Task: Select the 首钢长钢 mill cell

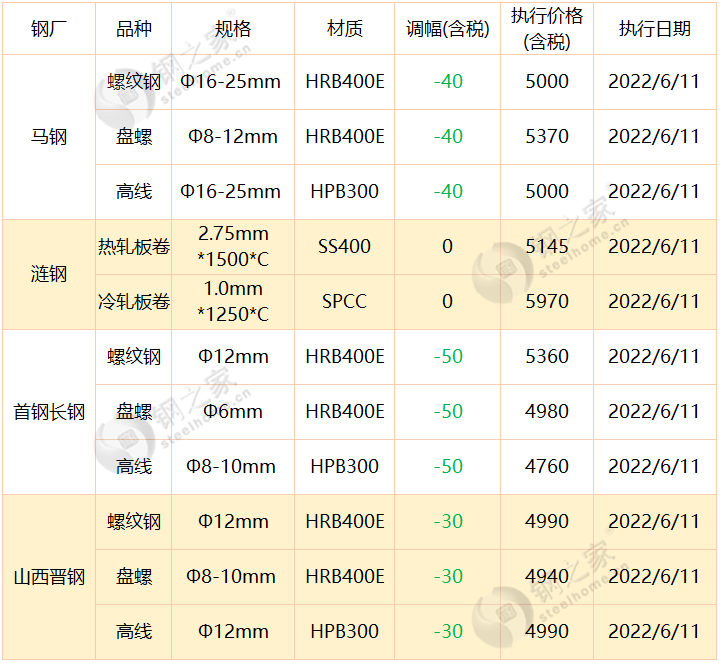Action: [x=49, y=412]
